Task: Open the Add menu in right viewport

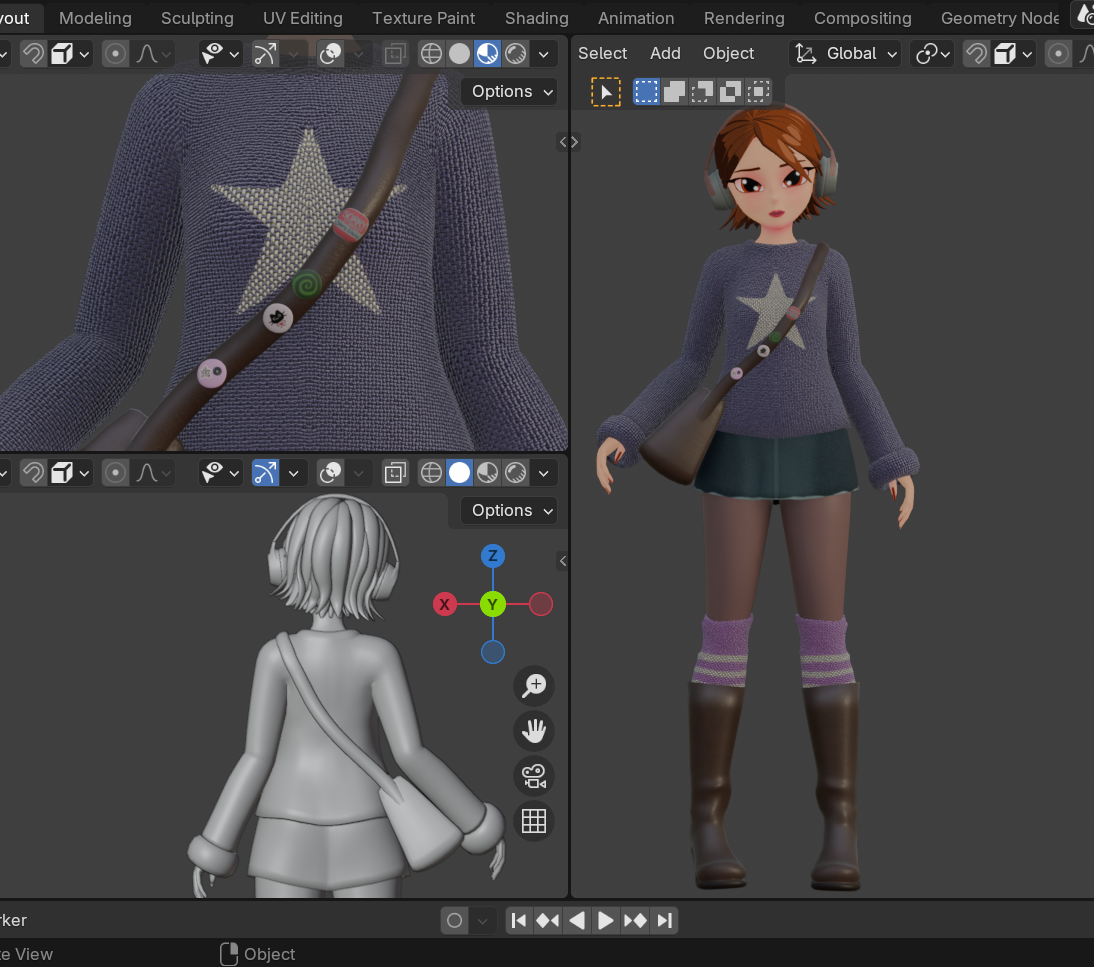Action: pos(665,53)
